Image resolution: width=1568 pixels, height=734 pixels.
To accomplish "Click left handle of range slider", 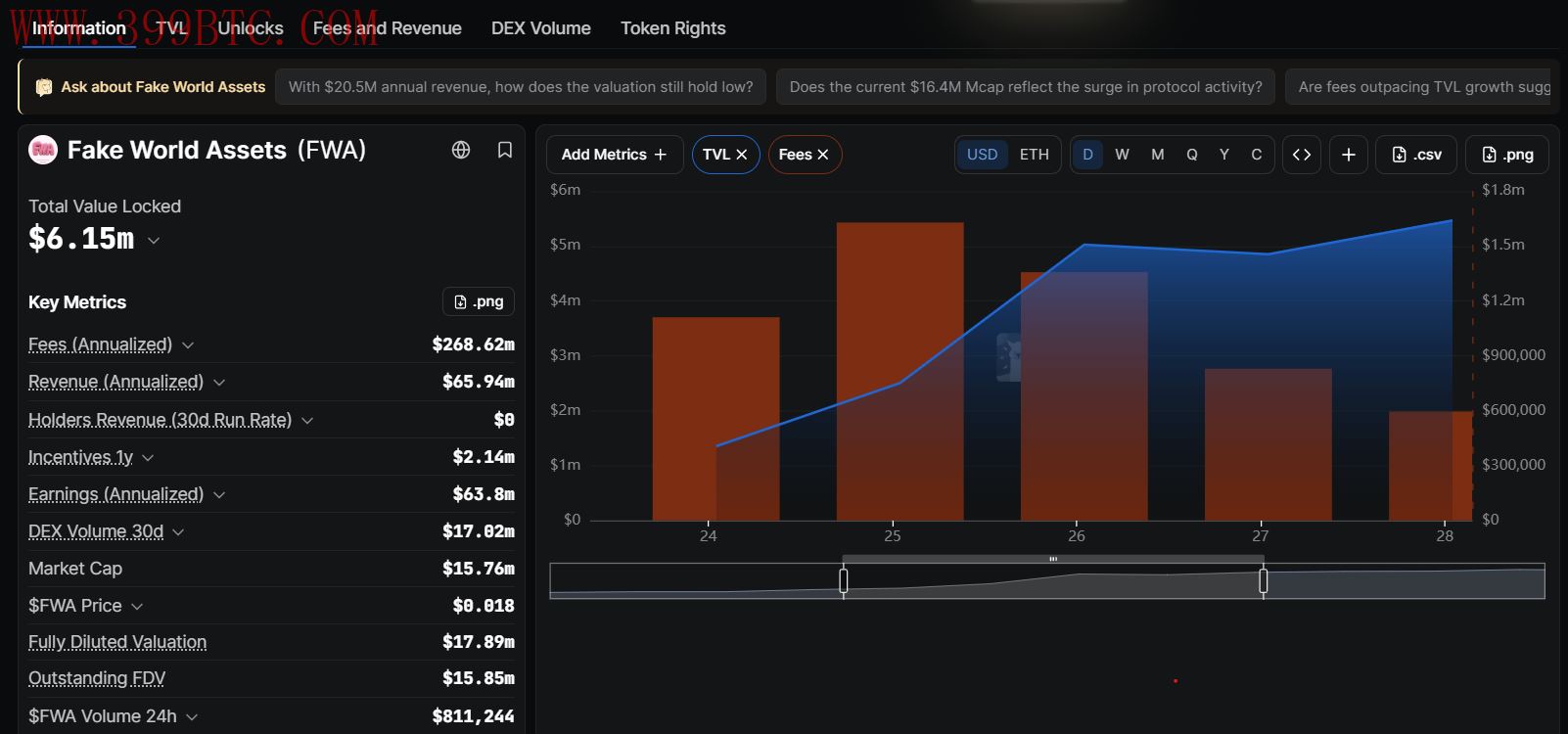I will click(844, 581).
